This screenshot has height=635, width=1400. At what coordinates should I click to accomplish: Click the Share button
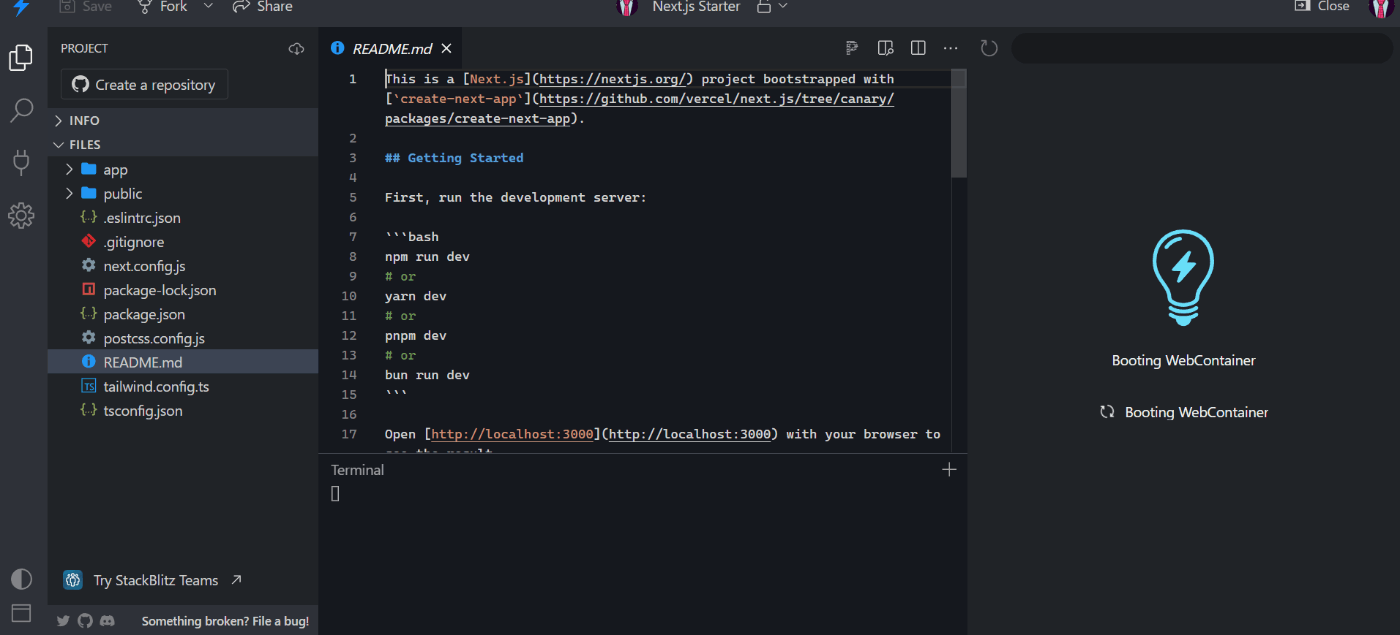pyautogui.click(x=262, y=6)
